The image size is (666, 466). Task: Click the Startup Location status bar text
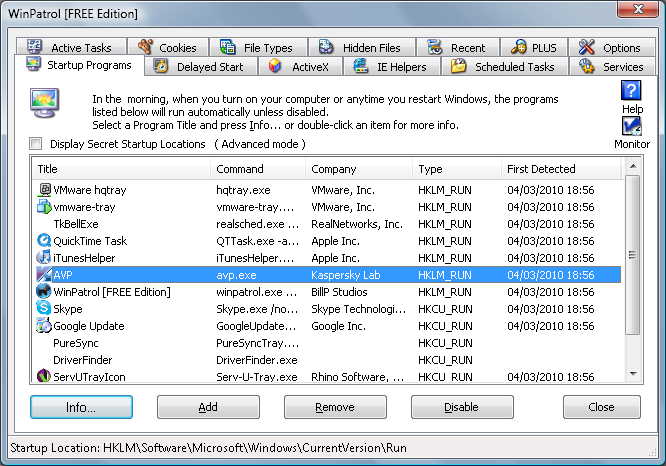pos(208,448)
